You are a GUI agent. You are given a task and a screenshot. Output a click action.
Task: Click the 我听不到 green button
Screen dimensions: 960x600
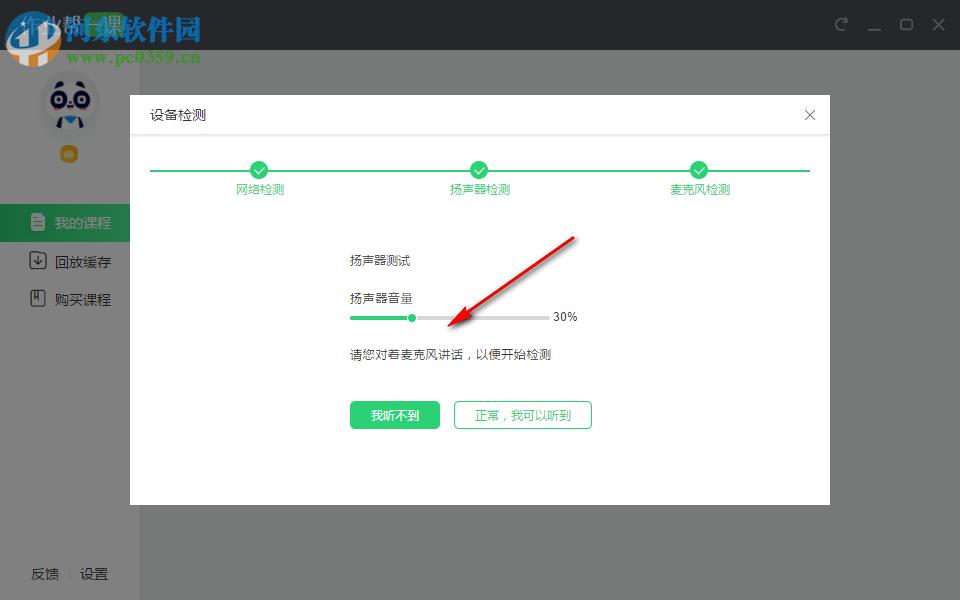394,414
